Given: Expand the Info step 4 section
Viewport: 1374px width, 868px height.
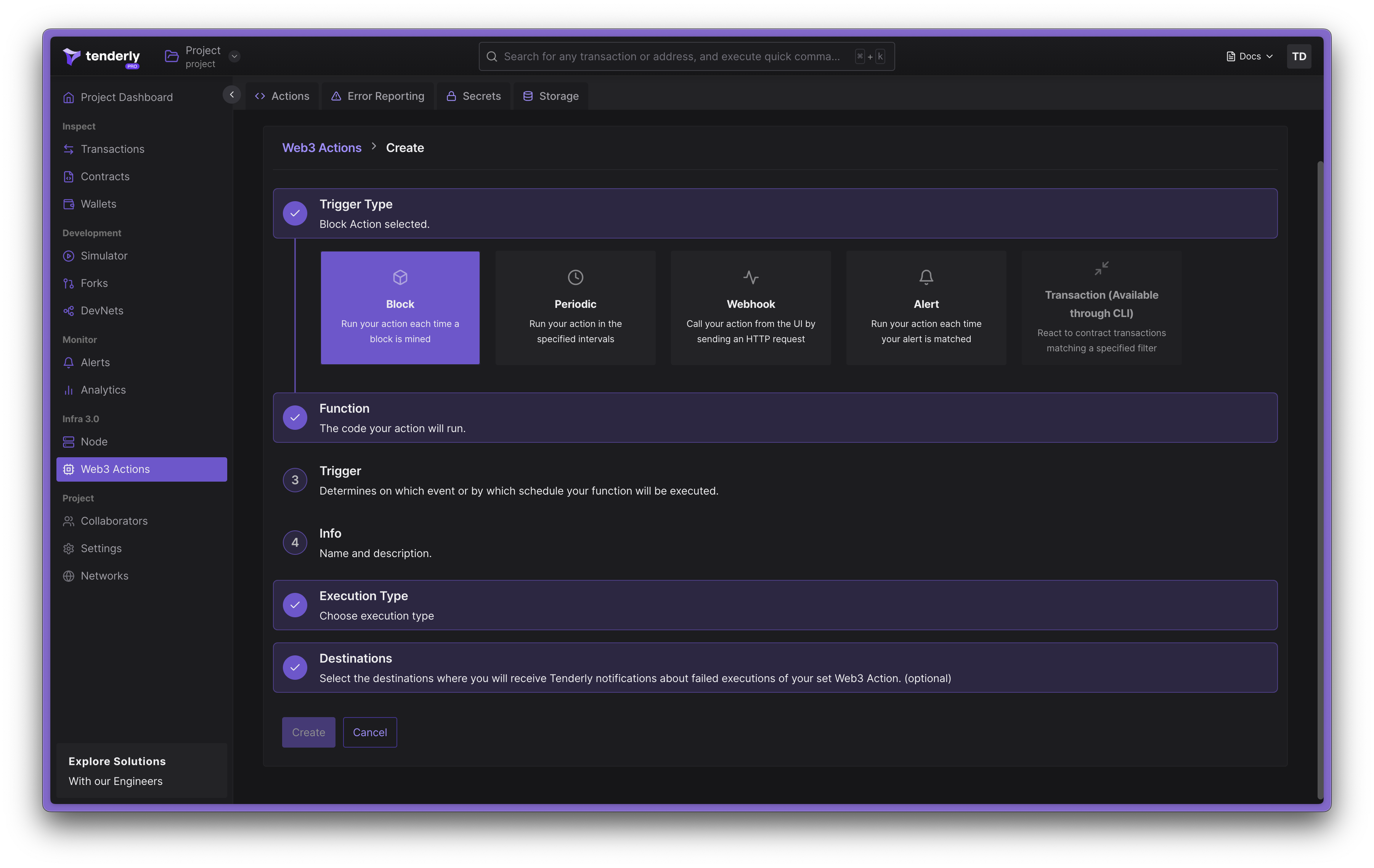Looking at the screenshot, I should [775, 542].
